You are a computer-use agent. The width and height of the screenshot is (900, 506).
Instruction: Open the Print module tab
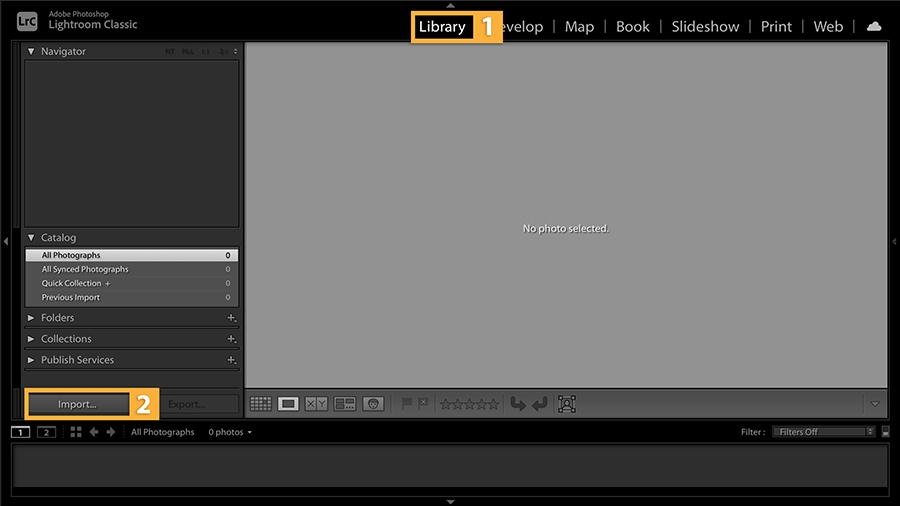point(776,26)
